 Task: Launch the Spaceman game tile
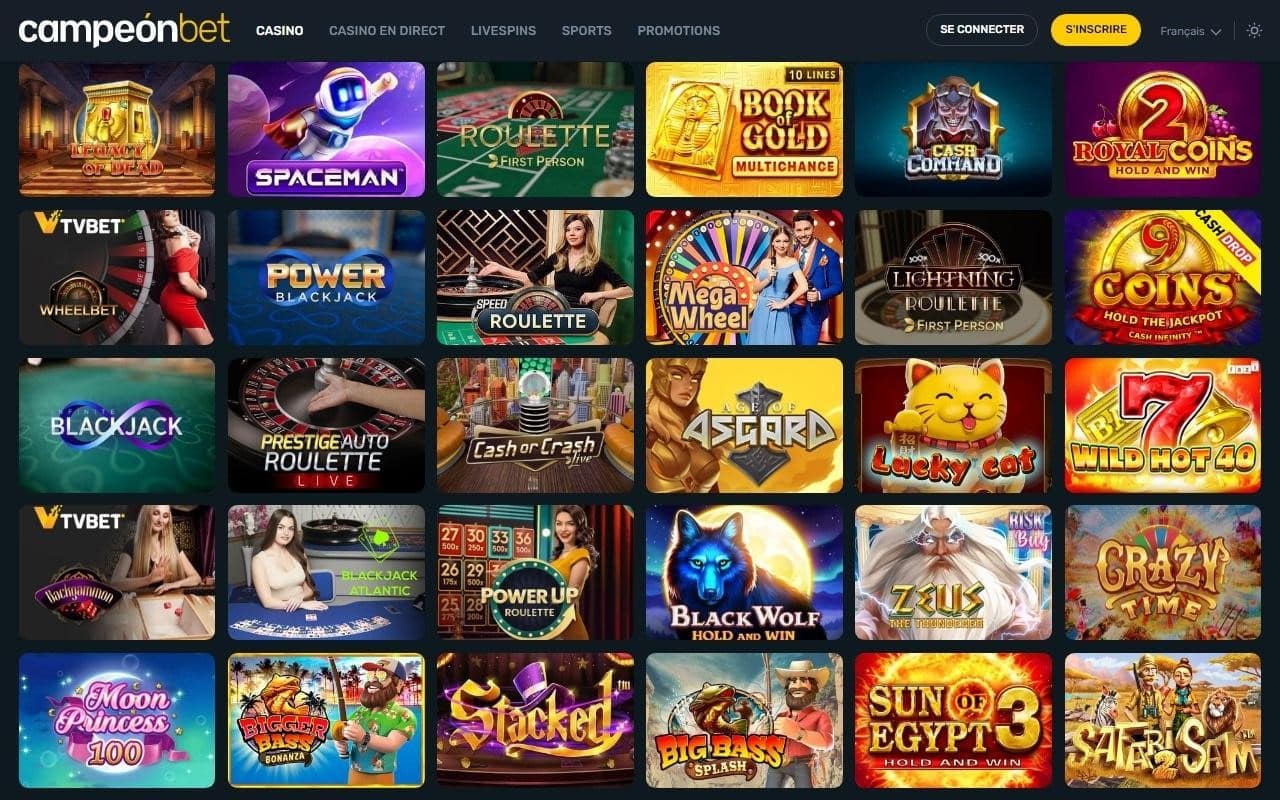point(326,129)
